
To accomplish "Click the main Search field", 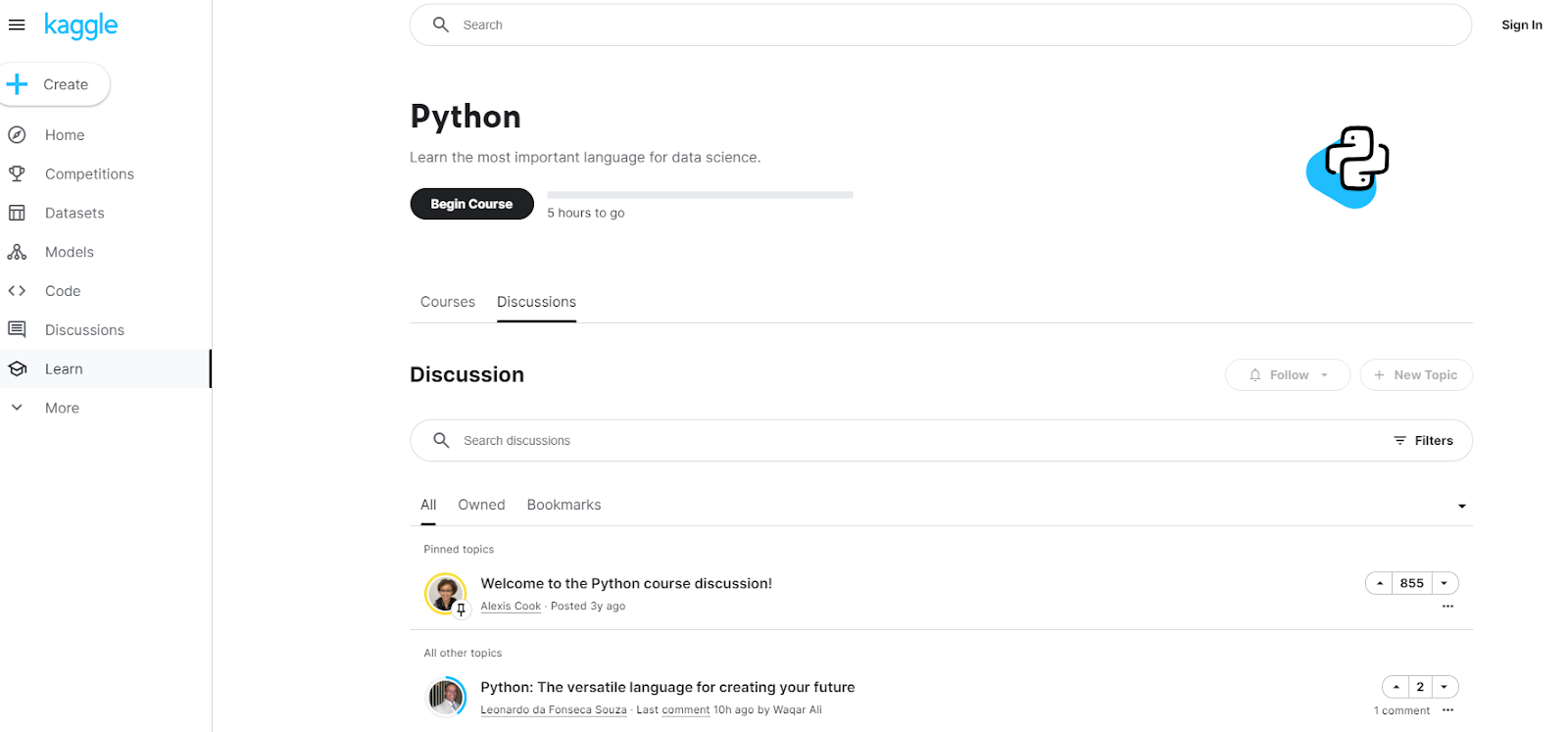I will (941, 24).
